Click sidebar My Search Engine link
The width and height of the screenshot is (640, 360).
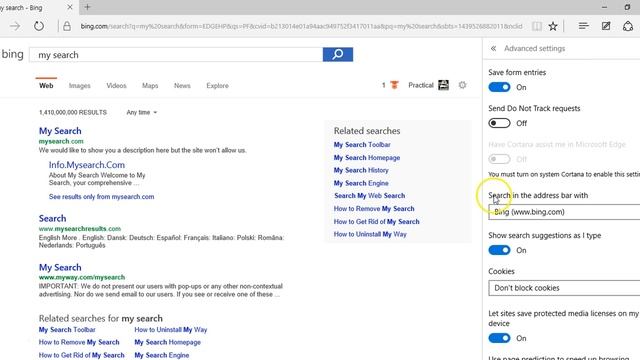tap(361, 183)
